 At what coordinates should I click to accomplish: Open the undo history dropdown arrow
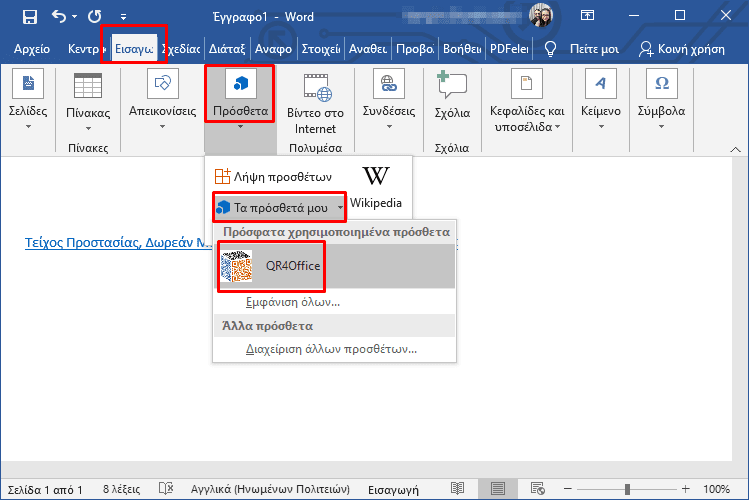click(x=74, y=17)
